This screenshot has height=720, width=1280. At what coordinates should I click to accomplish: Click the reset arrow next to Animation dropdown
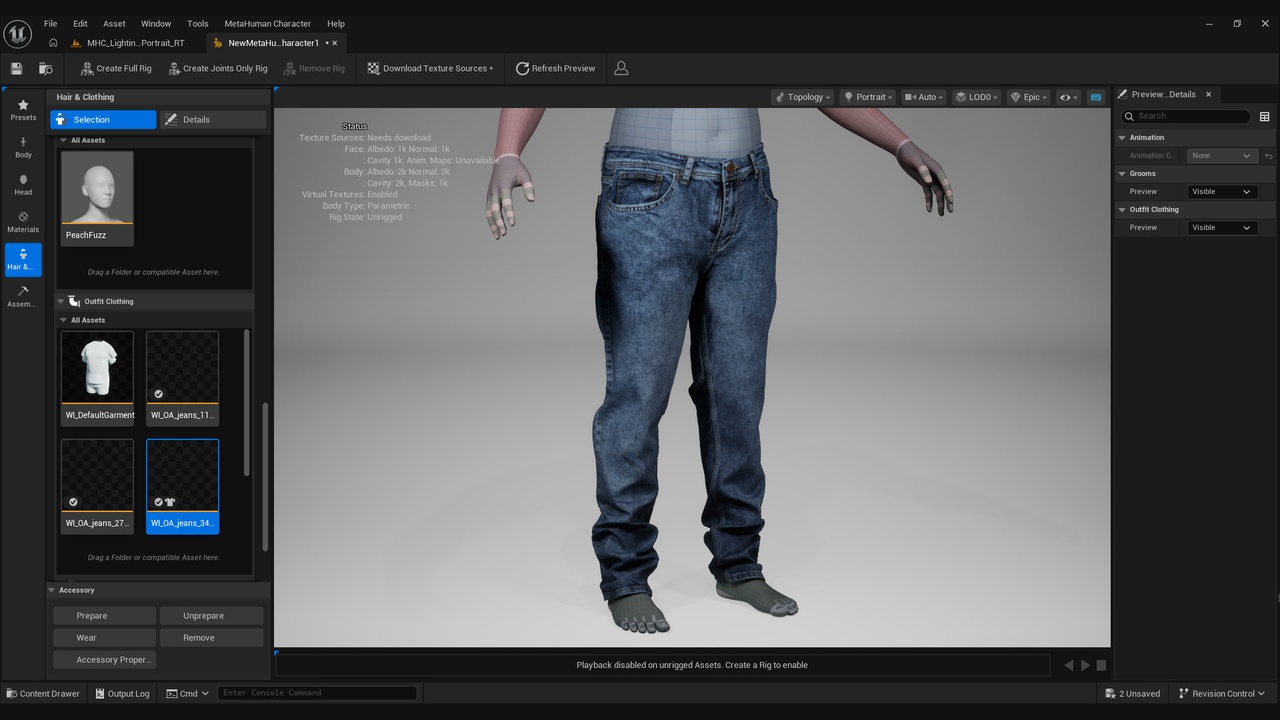(x=1267, y=155)
